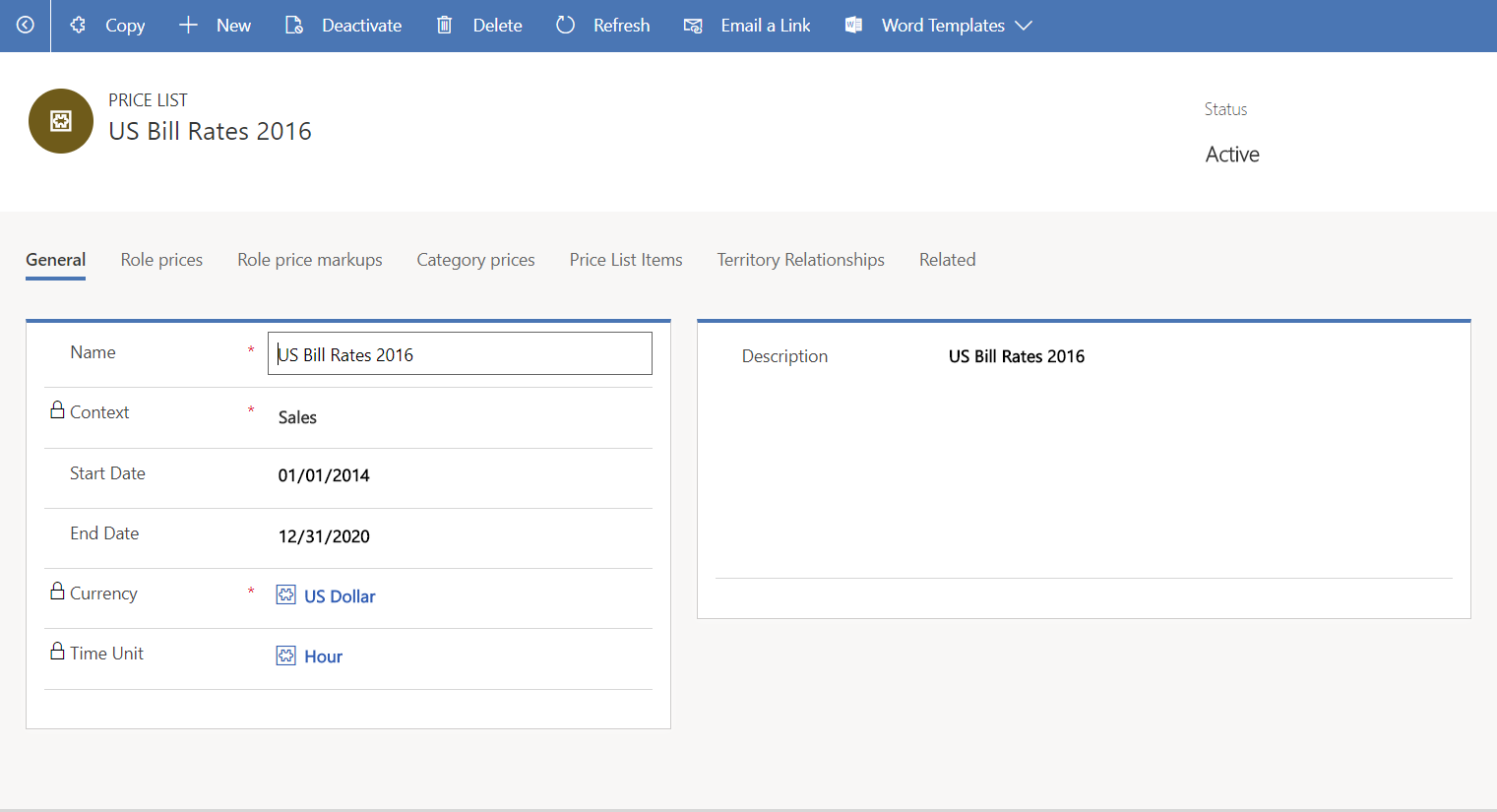Click the Email a Link icon
The height and width of the screenshot is (812, 1497).
point(692,26)
